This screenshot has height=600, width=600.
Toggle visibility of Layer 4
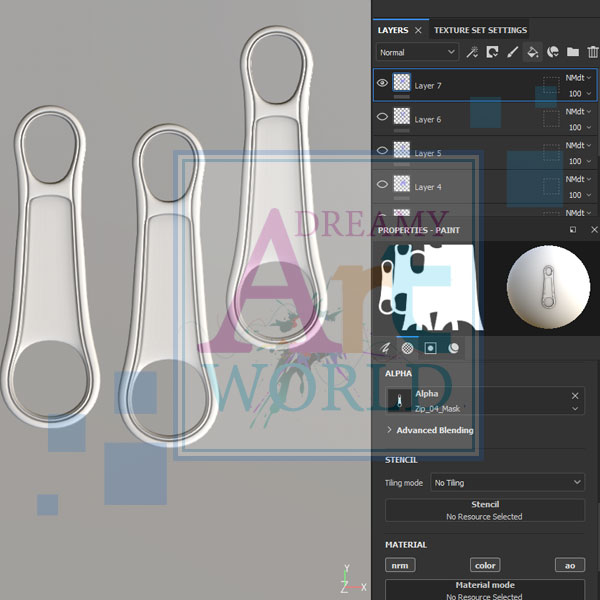(x=382, y=185)
